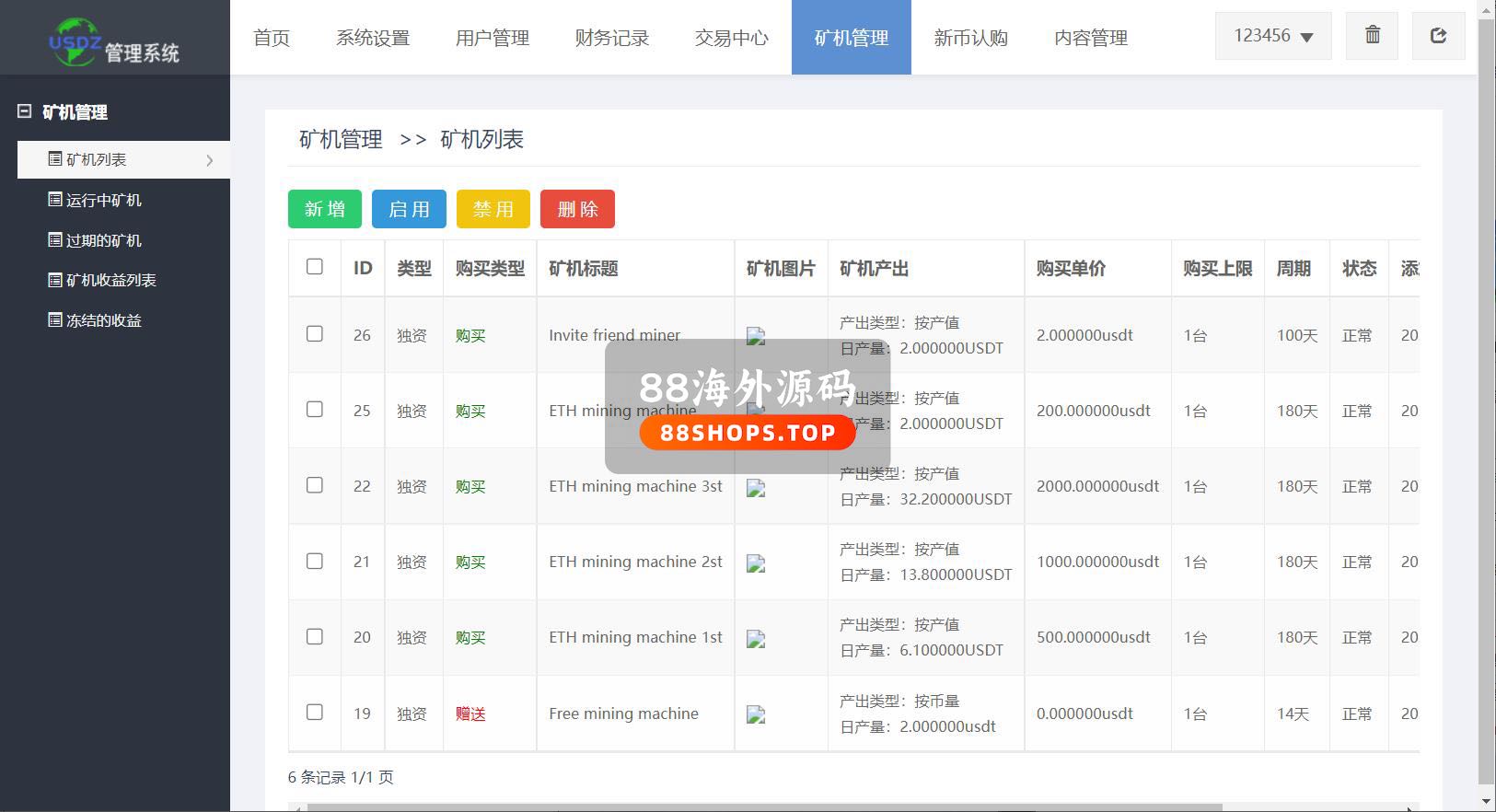Viewport: 1496px width, 812px height.
Task: Collapse the 矿机管理 sidebar section
Action: tap(25, 111)
